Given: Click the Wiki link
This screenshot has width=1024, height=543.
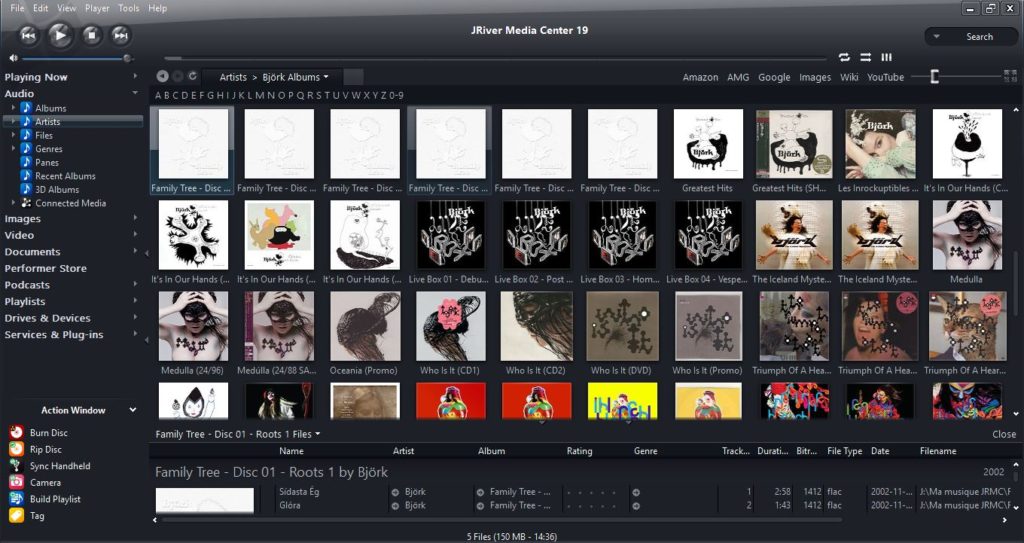Looking at the screenshot, I should 849,77.
